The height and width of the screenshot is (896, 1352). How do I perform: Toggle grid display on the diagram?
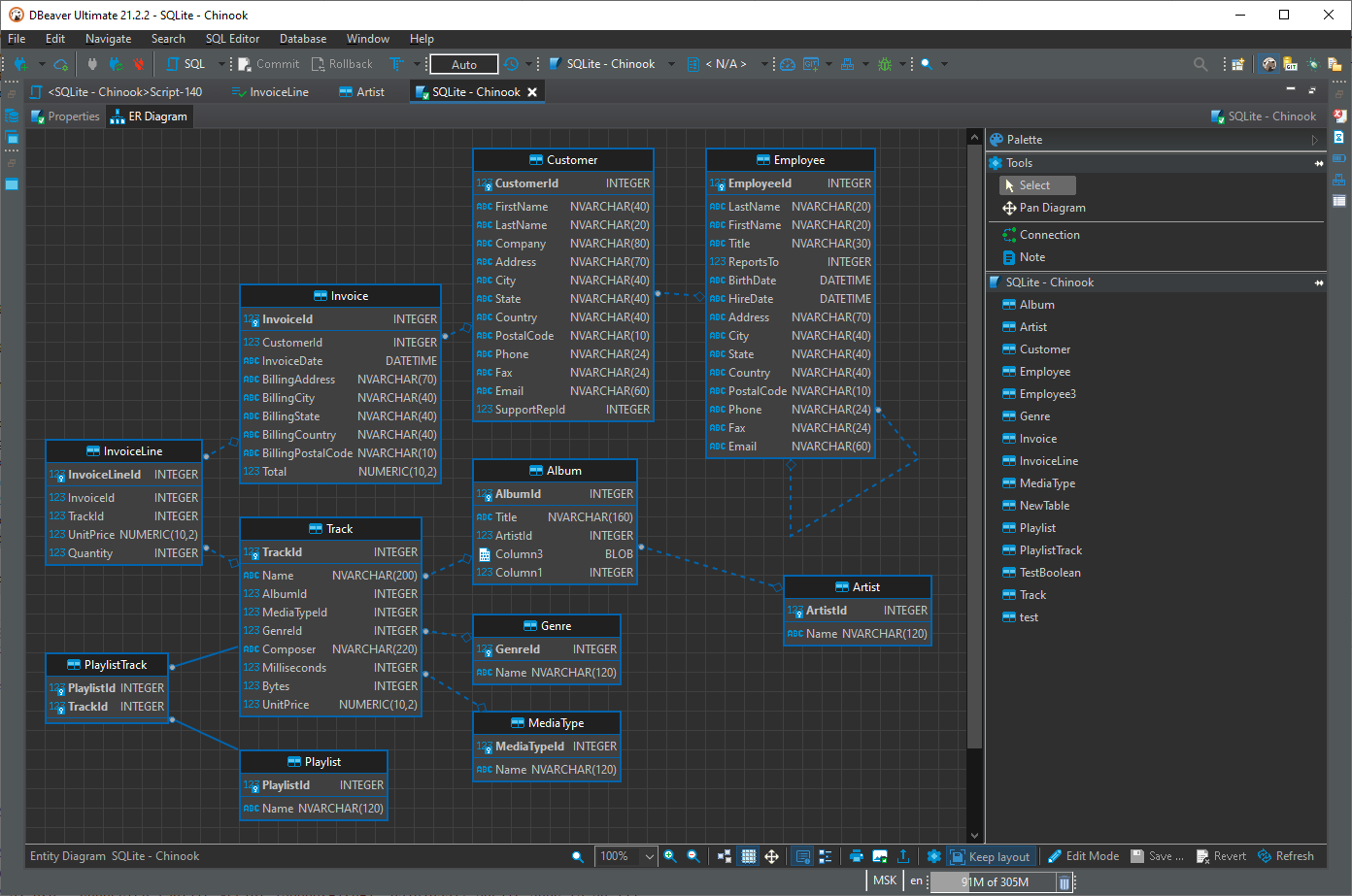(748, 856)
